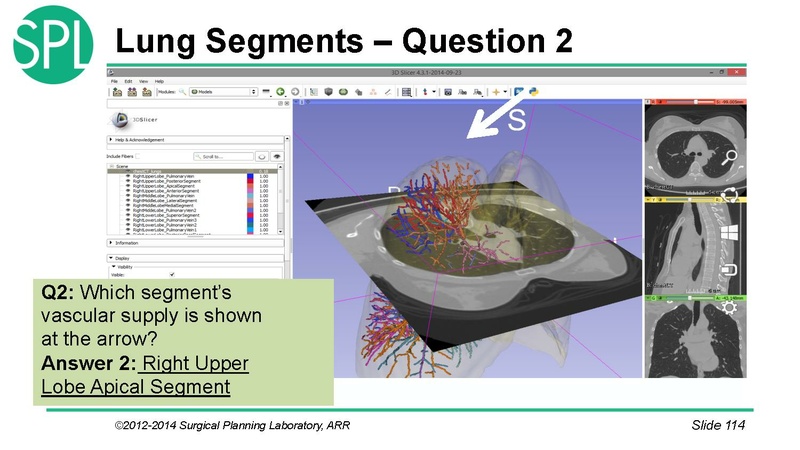Select the highlighted chestCT_lungs model row
Image resolution: width=800 pixels, height=450 pixels.
pyautogui.click(x=192, y=171)
